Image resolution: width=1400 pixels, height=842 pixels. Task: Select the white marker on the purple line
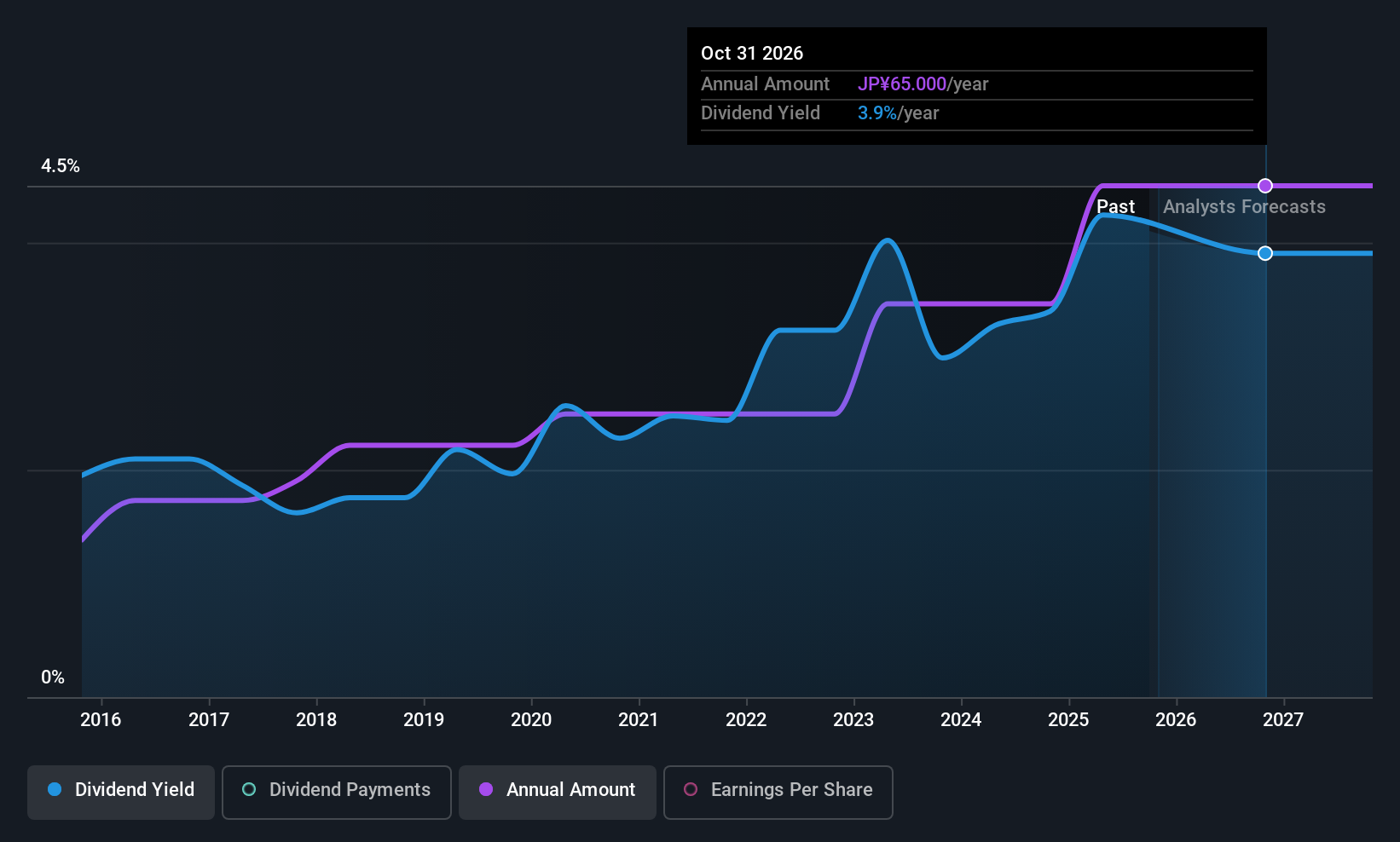(x=1264, y=185)
